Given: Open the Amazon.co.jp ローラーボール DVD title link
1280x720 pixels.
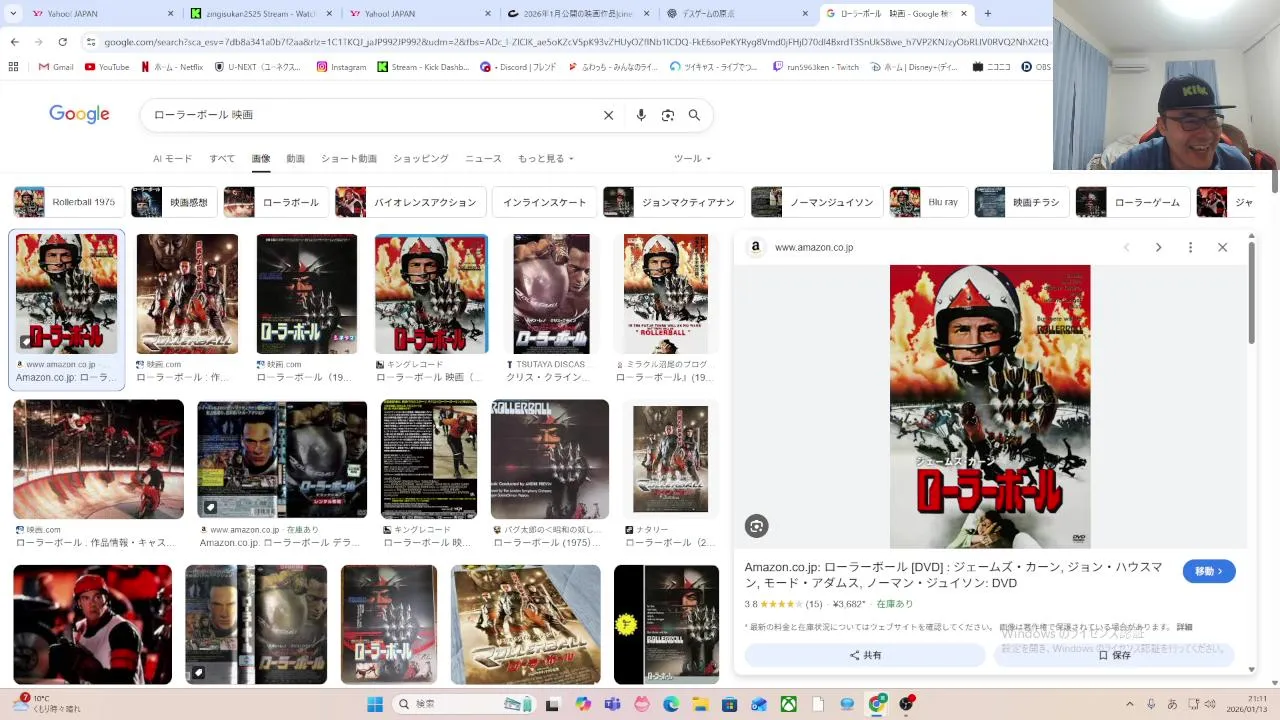Looking at the screenshot, I should coord(953,575).
